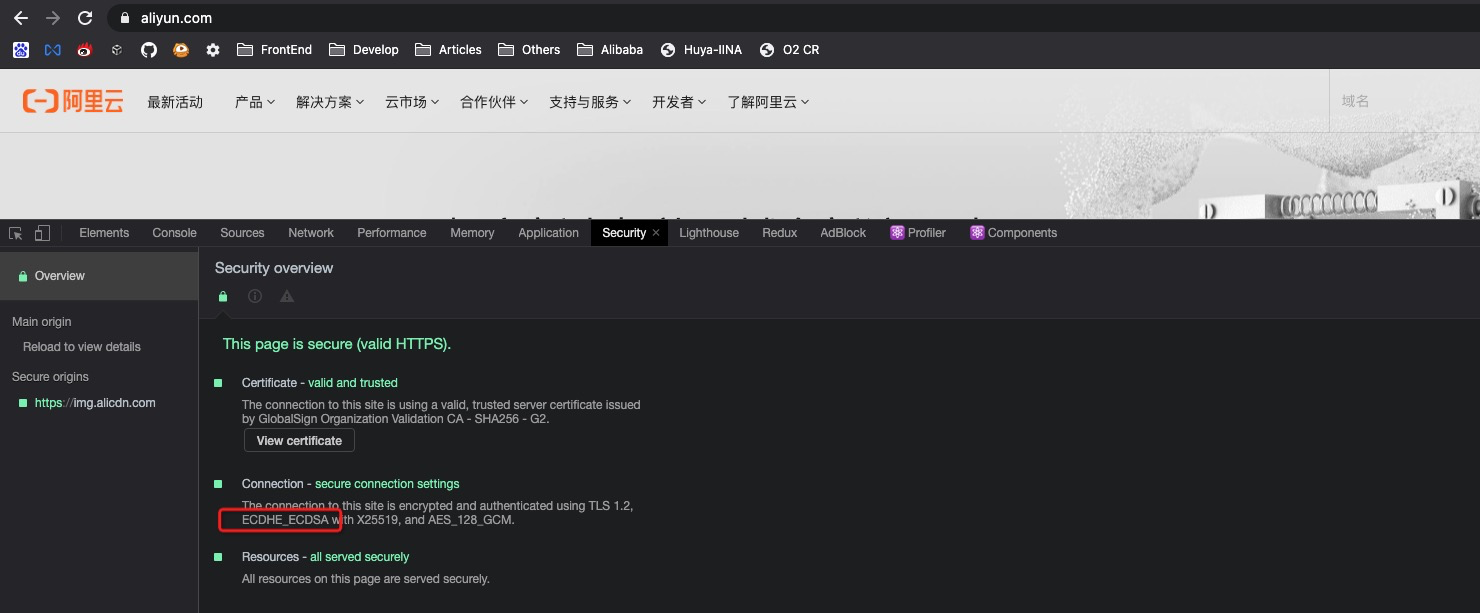Select Overview in the Security sidebar
This screenshot has width=1480, height=613.
[99, 276]
